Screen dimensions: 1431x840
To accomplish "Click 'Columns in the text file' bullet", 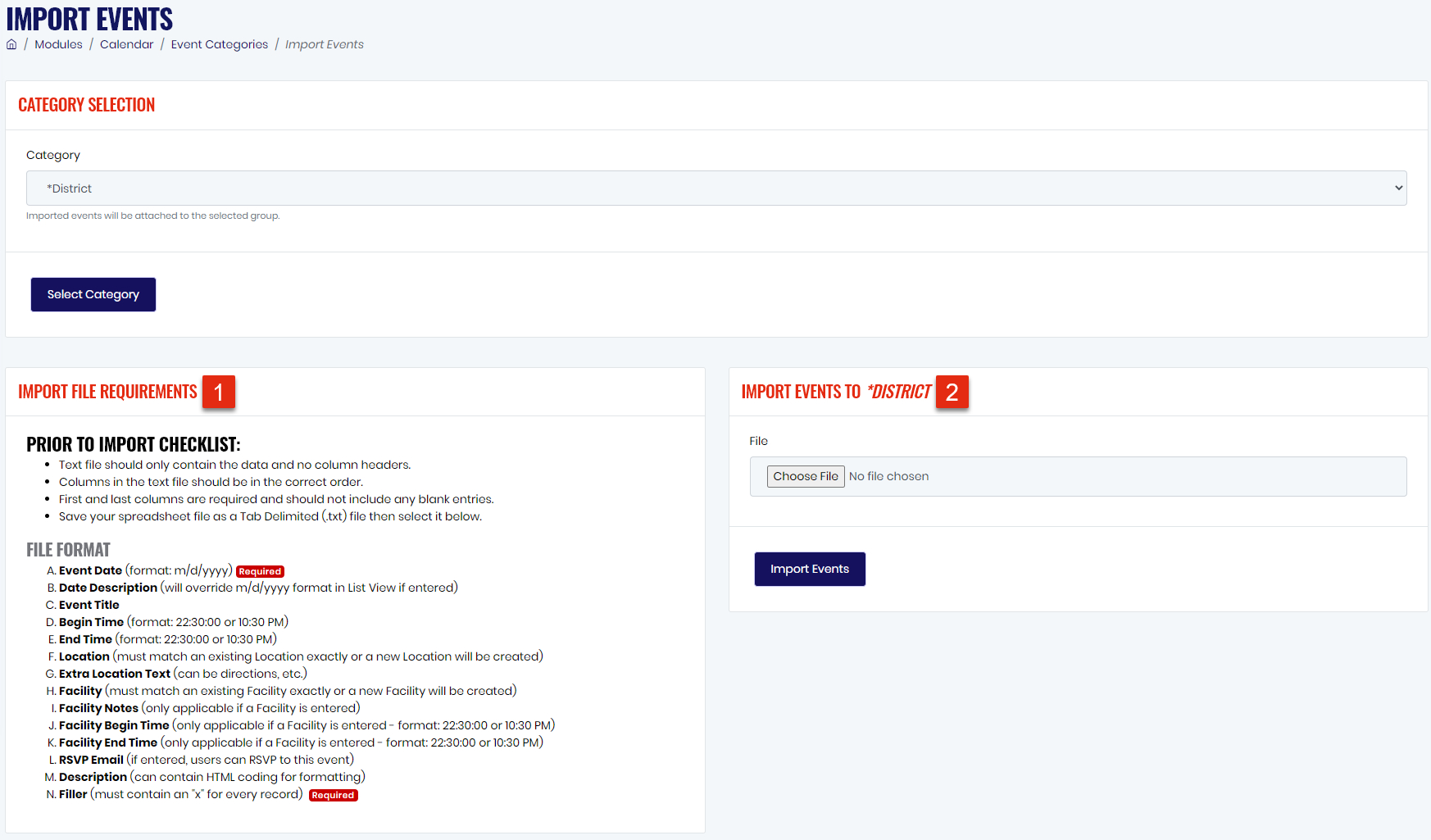I will [211, 482].
